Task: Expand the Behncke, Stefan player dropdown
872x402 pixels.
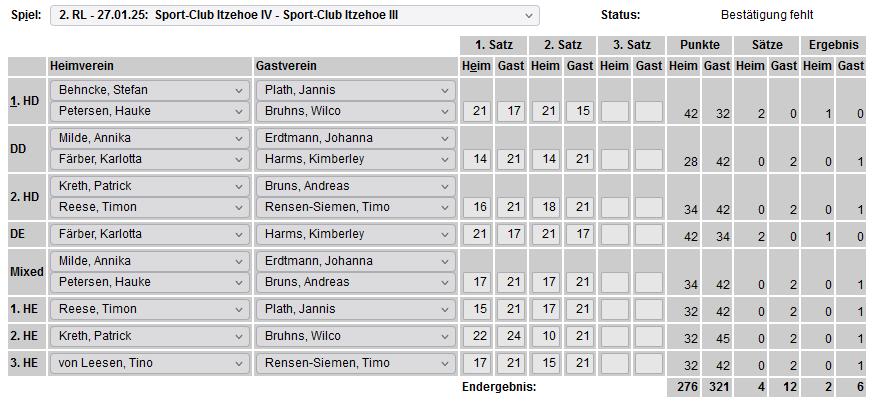Action: pos(149,90)
